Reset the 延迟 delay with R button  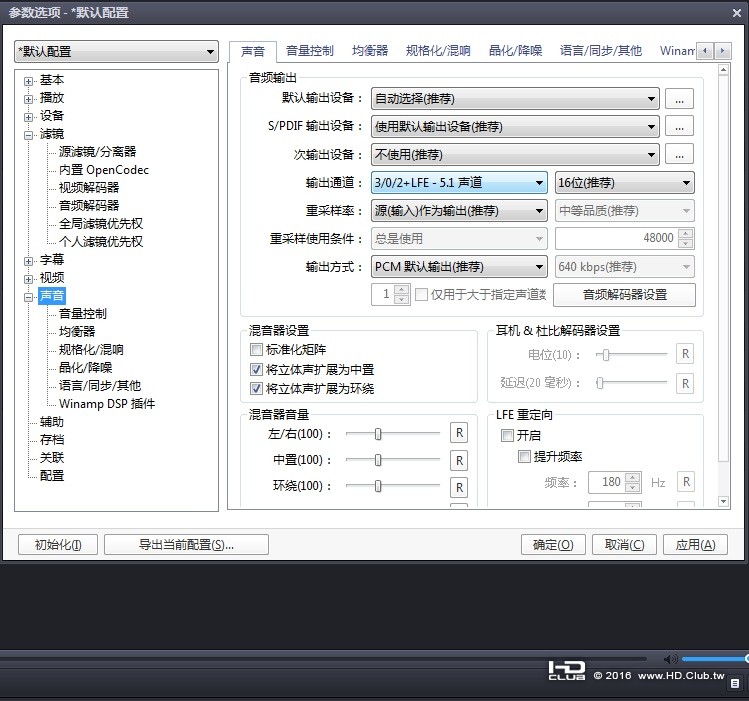coord(685,383)
